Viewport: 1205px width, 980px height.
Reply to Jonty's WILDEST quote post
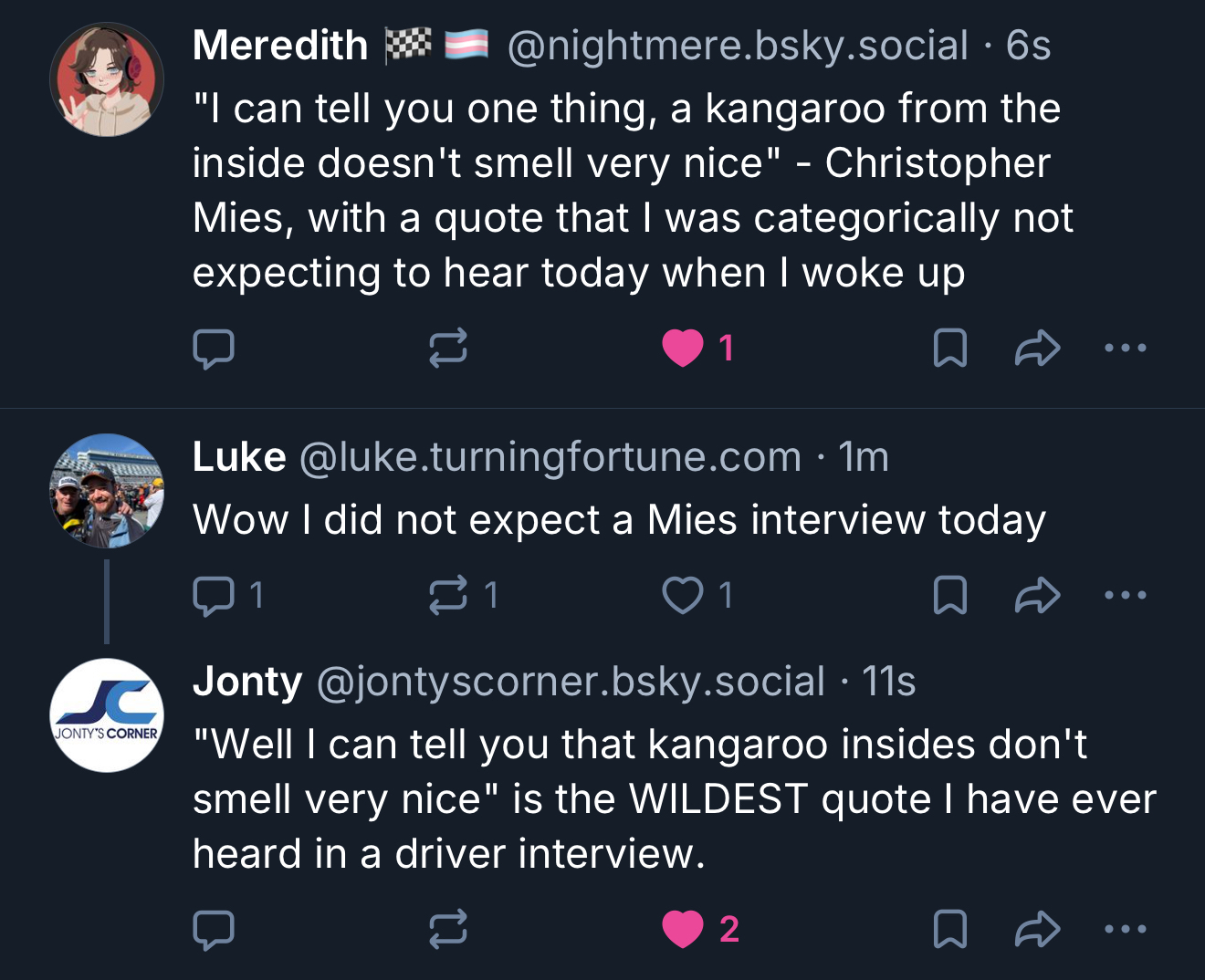tap(214, 930)
